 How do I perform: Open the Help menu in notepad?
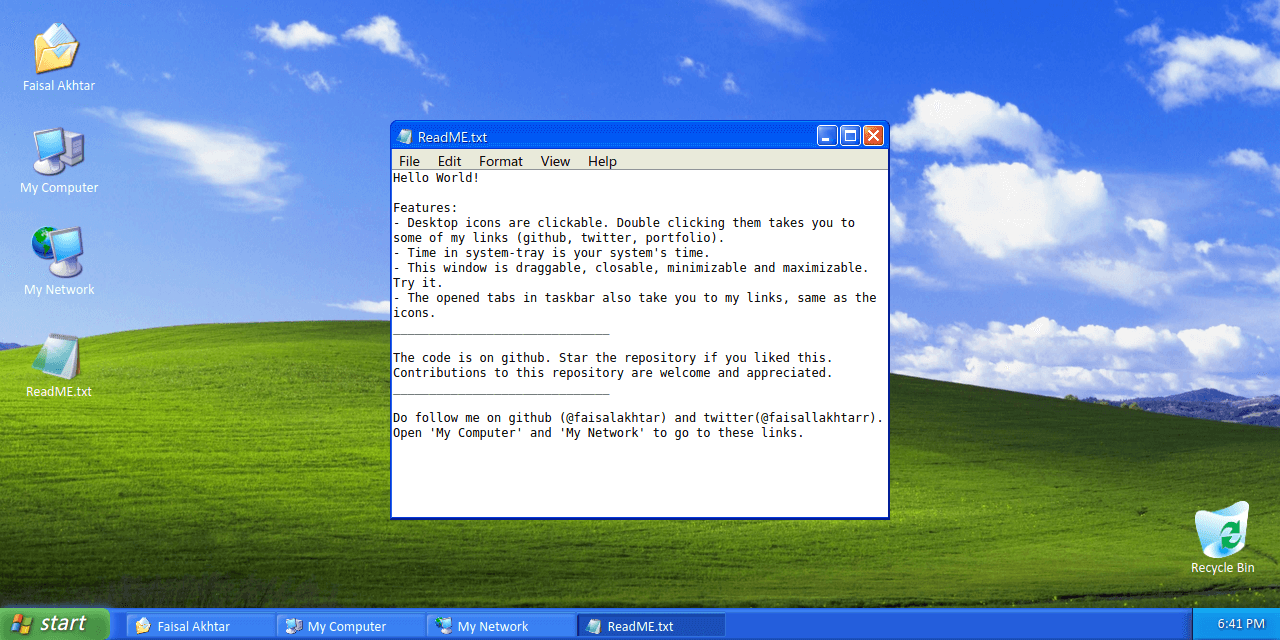602,161
